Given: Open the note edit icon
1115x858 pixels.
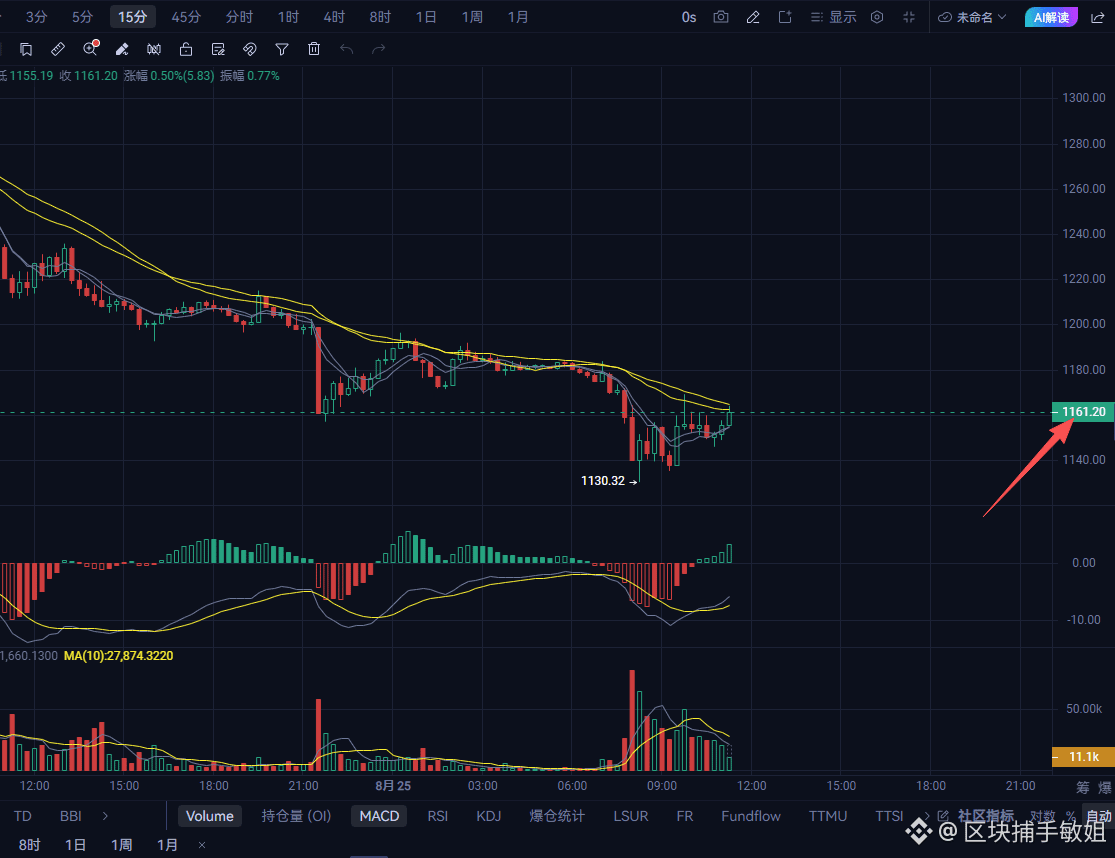Looking at the screenshot, I should pyautogui.click(x=218, y=49).
